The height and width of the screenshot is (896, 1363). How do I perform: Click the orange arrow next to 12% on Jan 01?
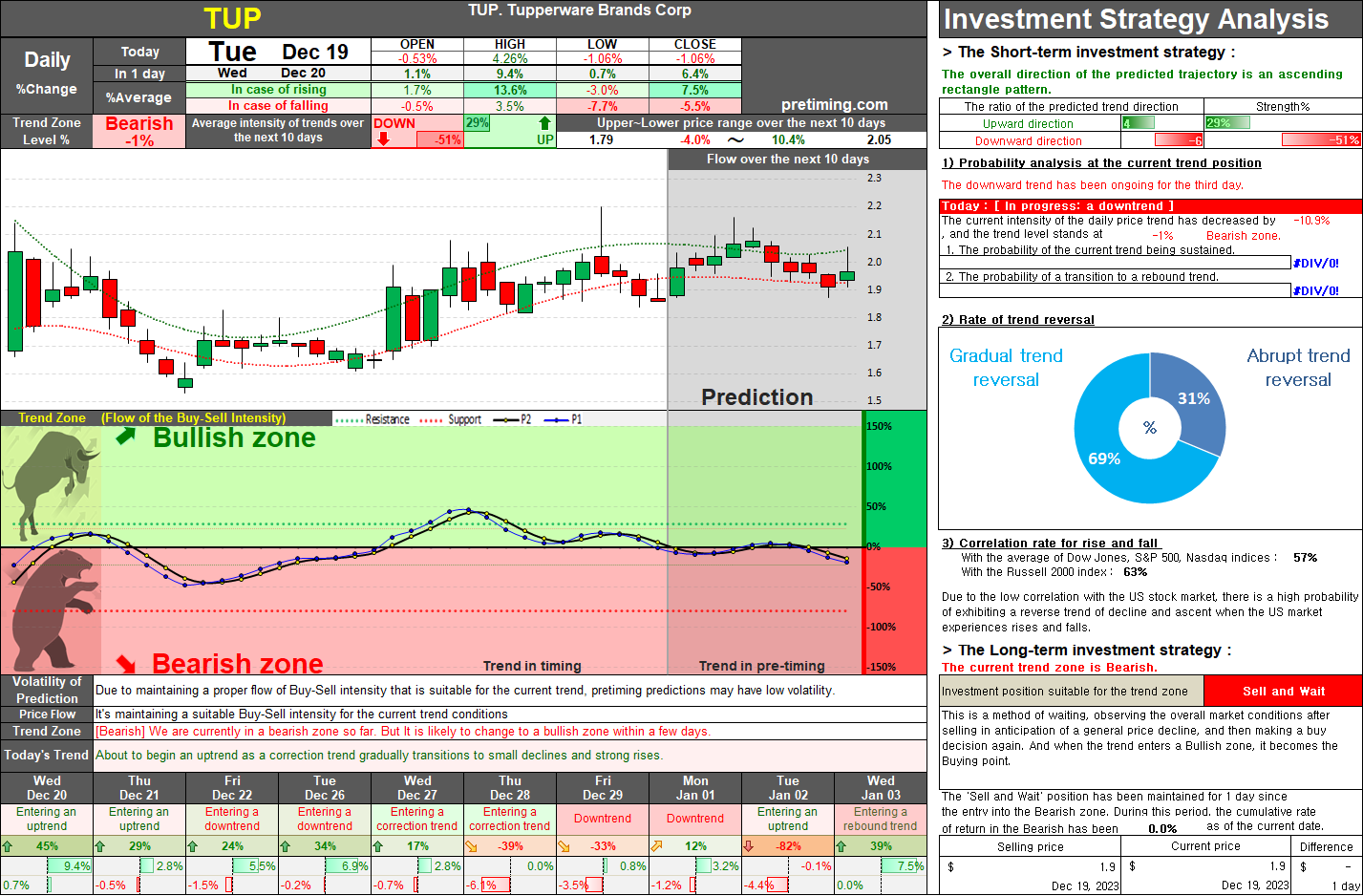[656, 846]
